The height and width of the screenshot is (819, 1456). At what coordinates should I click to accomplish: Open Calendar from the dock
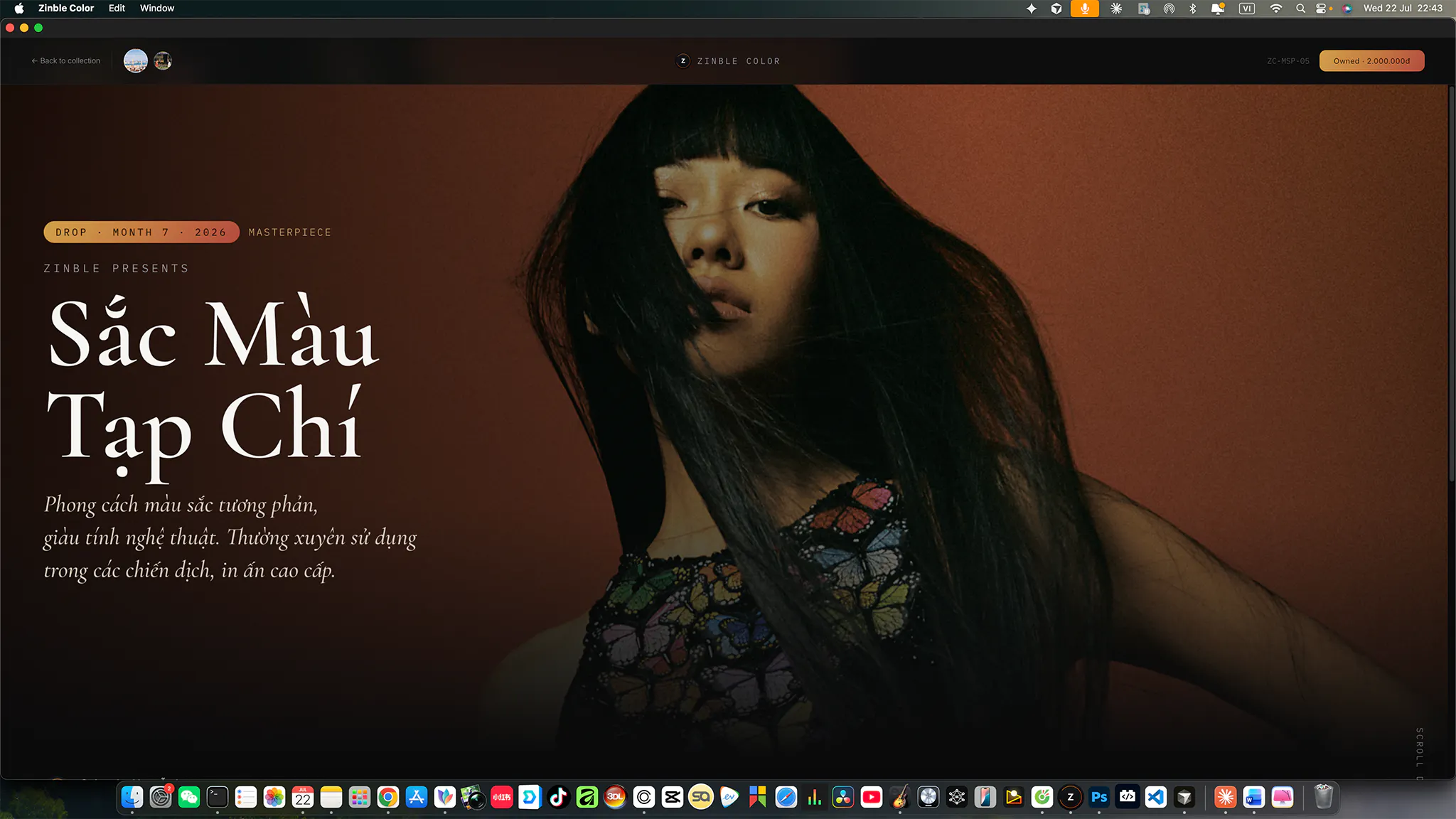(303, 798)
